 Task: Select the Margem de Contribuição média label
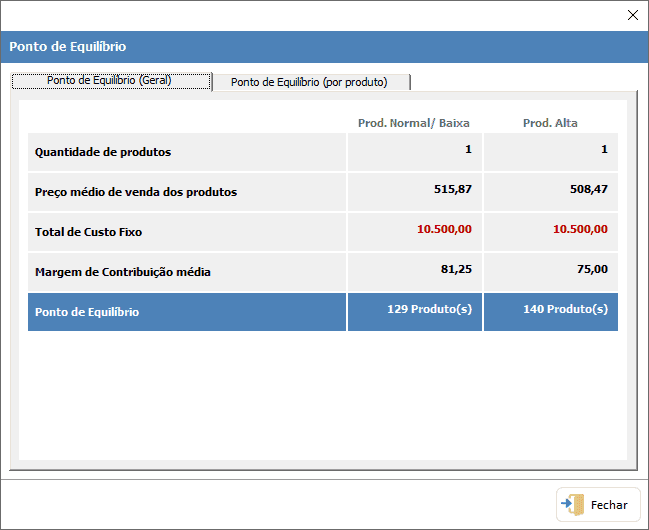point(123,272)
